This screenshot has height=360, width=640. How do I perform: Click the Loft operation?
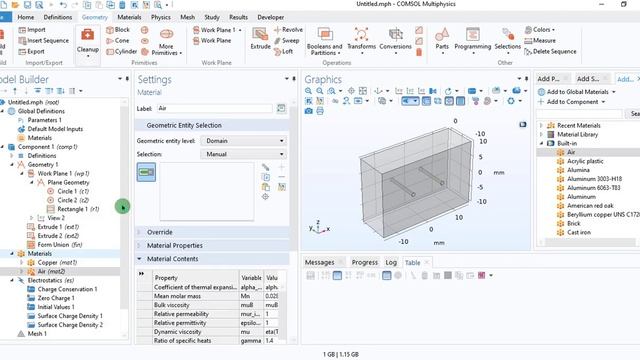coord(284,51)
